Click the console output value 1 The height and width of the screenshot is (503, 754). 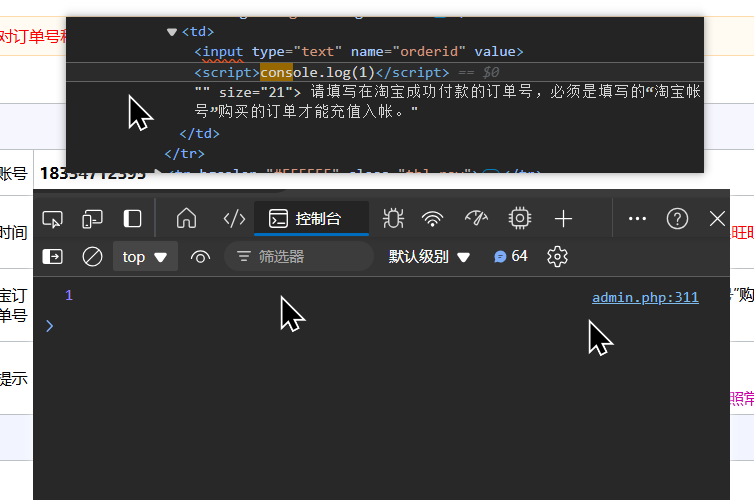(x=69, y=295)
